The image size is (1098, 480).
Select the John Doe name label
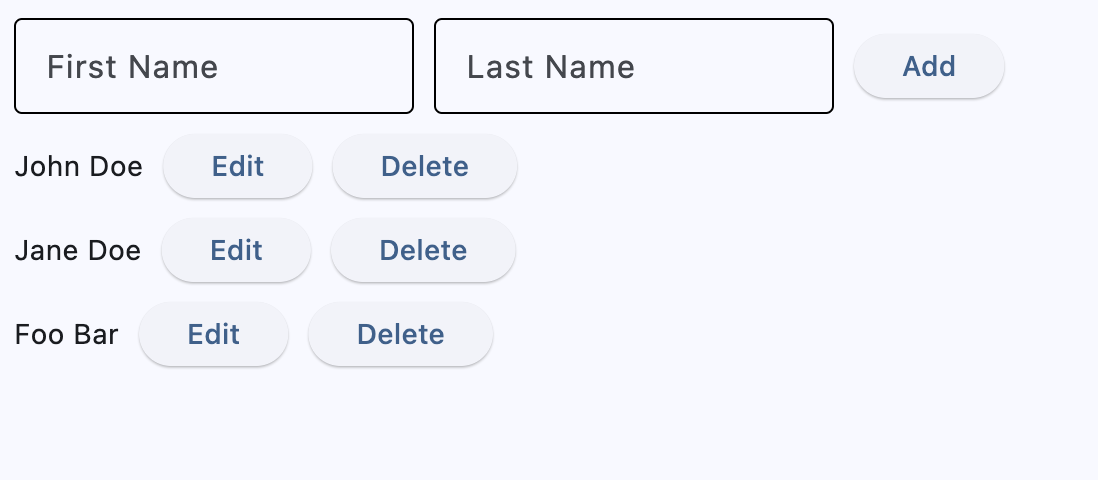pyautogui.click(x=79, y=166)
